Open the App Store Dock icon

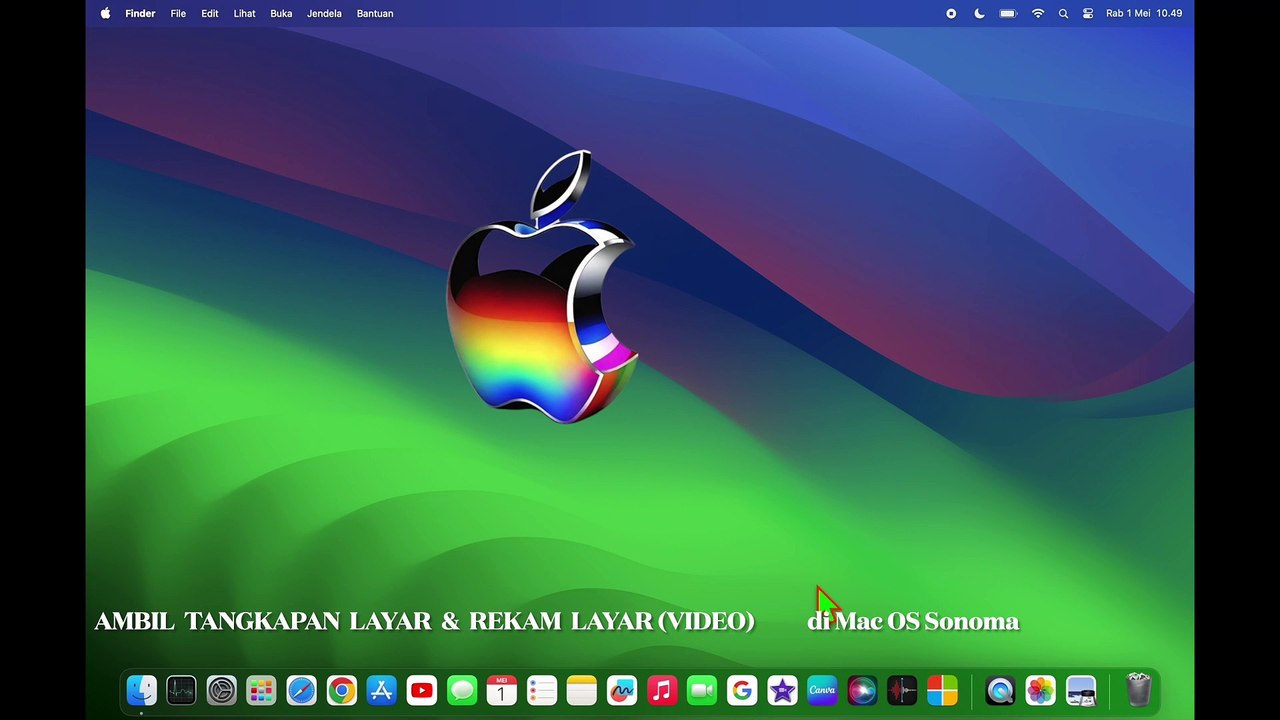pos(381,690)
